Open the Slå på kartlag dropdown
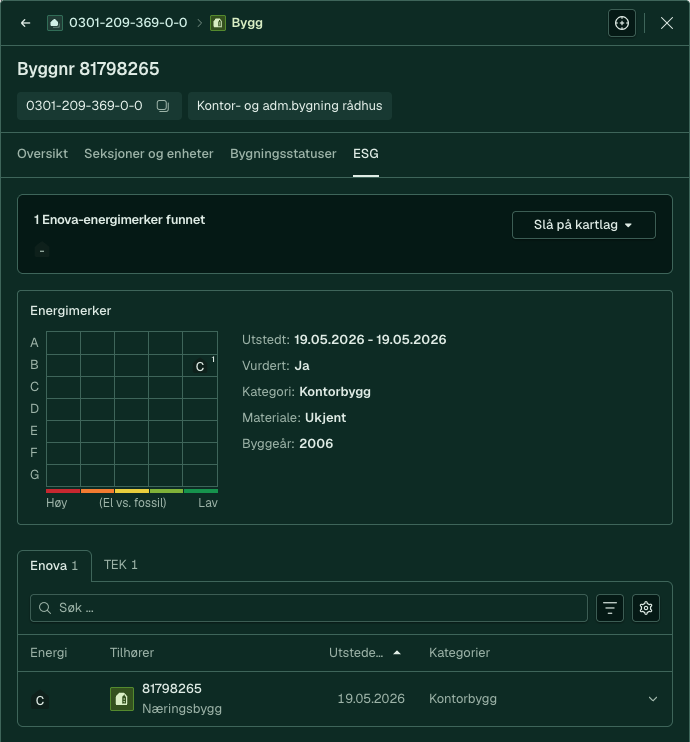 [584, 225]
